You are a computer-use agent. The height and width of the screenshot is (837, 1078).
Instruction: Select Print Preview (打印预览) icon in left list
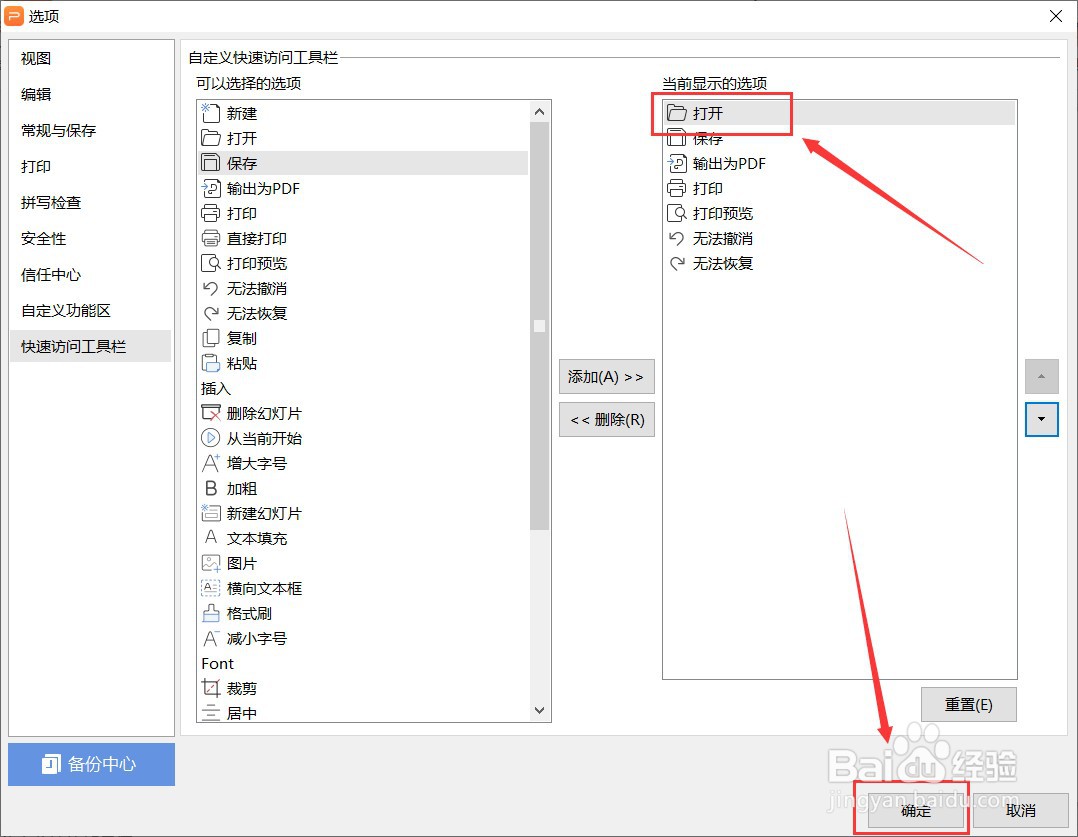[x=210, y=263]
